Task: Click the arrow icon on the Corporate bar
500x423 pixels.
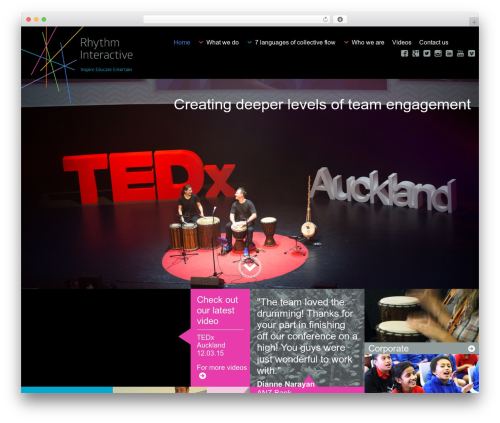Action: click(x=471, y=348)
